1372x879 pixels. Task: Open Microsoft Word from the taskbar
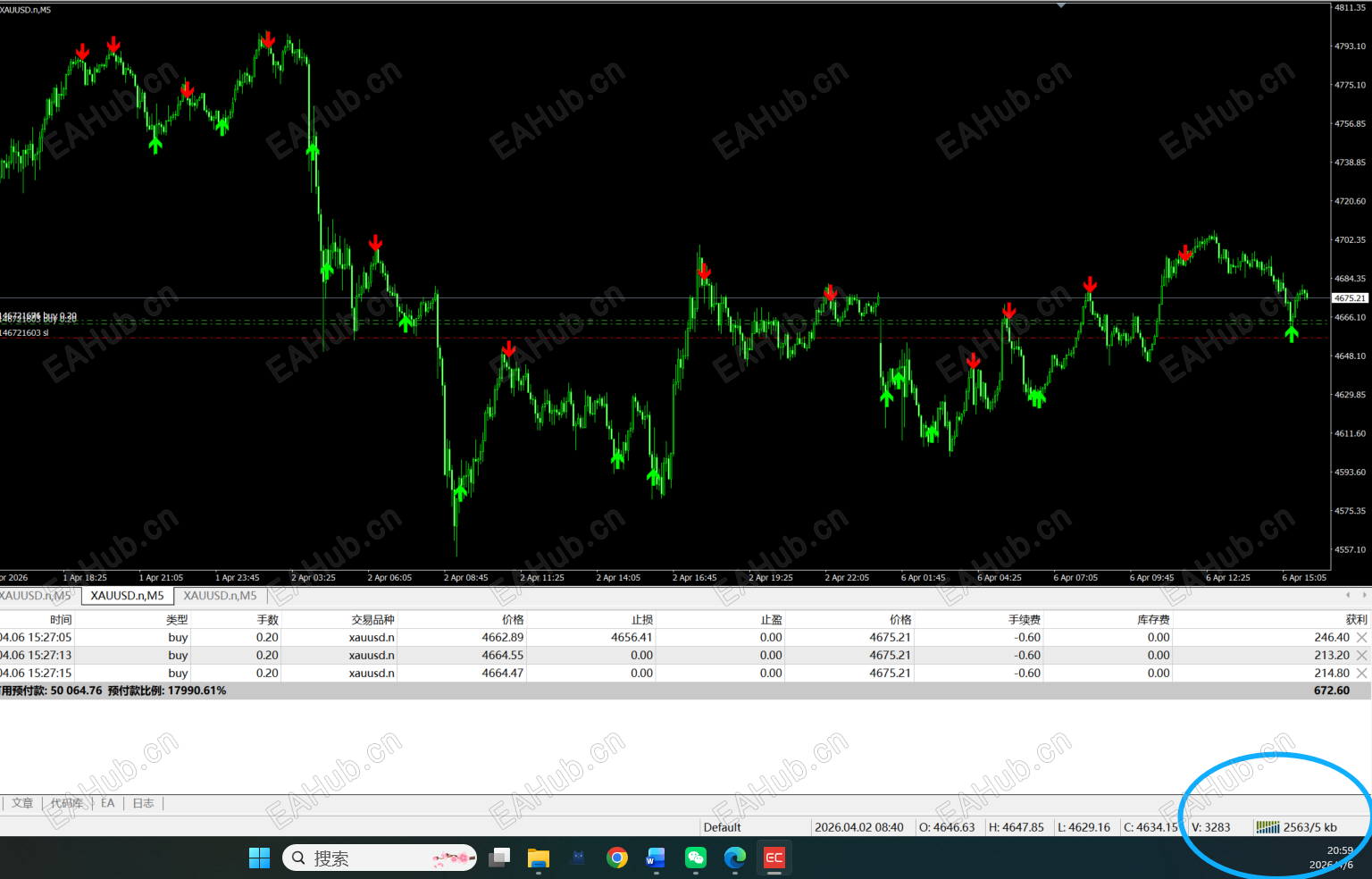point(656,858)
